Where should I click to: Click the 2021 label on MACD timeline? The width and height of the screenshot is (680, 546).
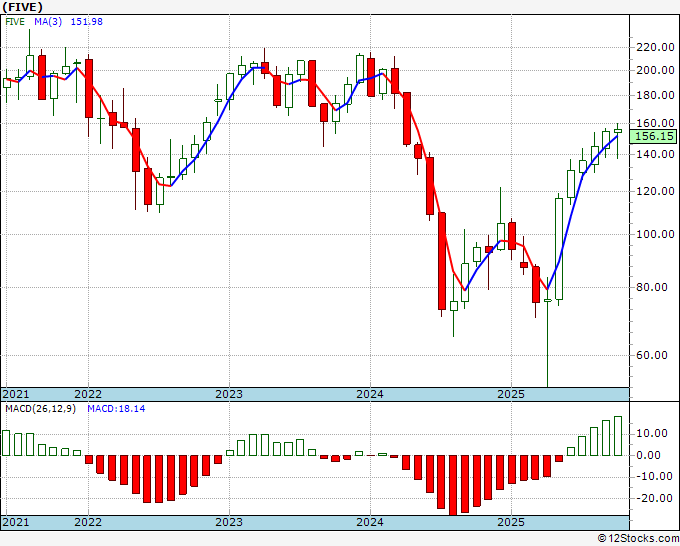[x=16, y=522]
